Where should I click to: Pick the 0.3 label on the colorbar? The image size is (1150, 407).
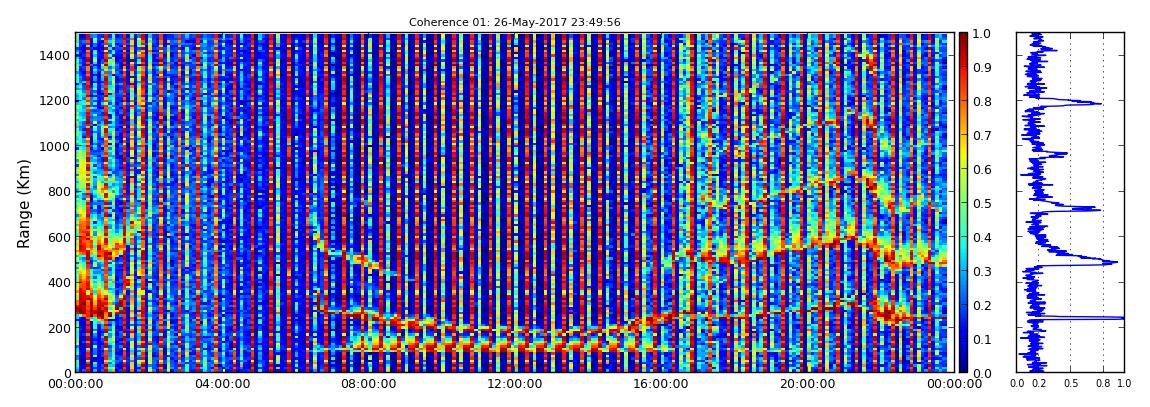click(x=983, y=271)
